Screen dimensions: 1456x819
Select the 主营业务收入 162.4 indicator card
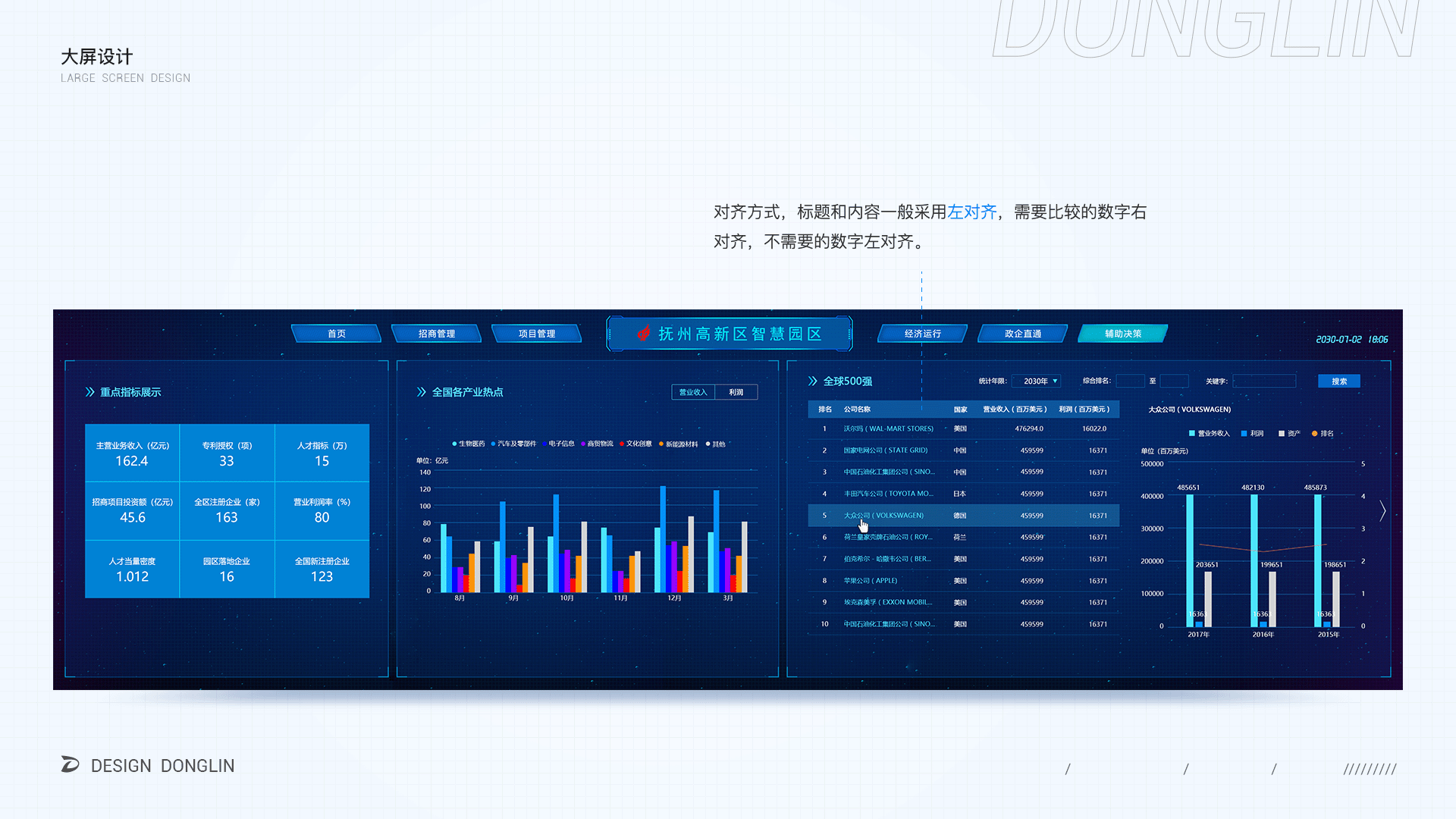(132, 453)
